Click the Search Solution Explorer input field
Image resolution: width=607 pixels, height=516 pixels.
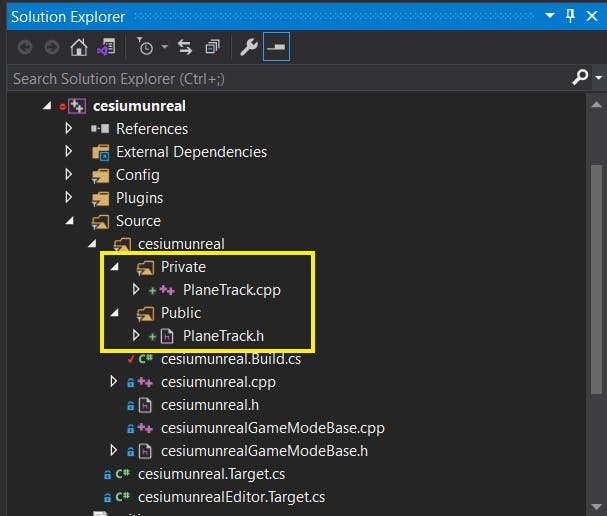[x=288, y=79]
